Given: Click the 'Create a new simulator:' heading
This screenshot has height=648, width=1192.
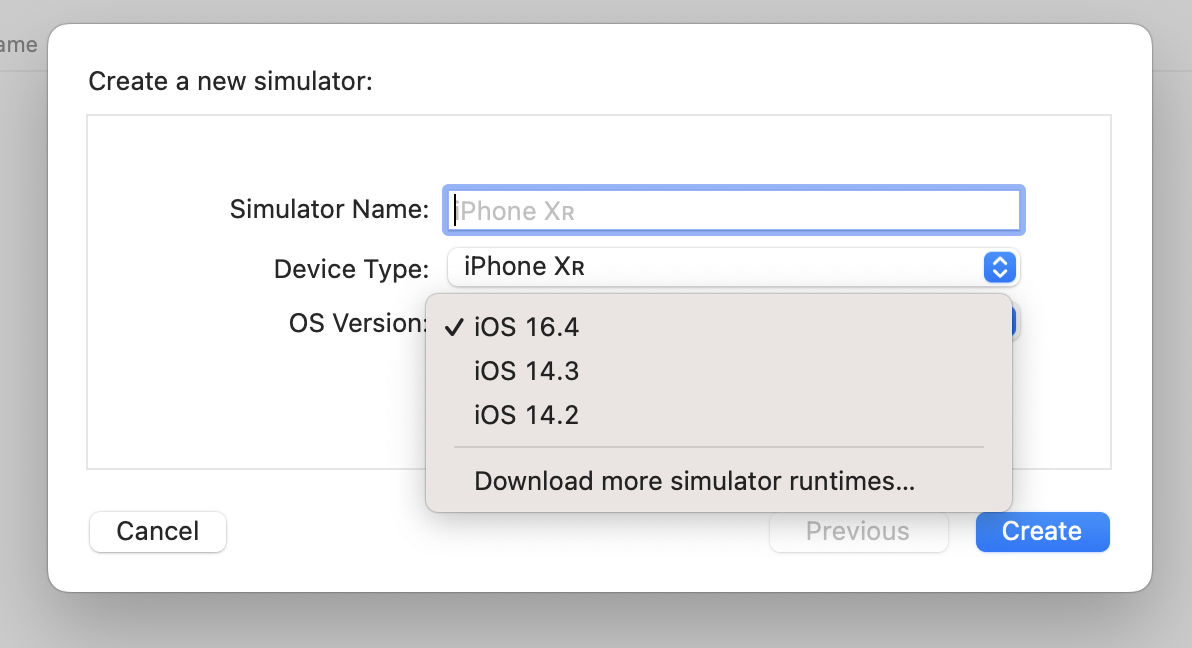Looking at the screenshot, I should point(230,81).
